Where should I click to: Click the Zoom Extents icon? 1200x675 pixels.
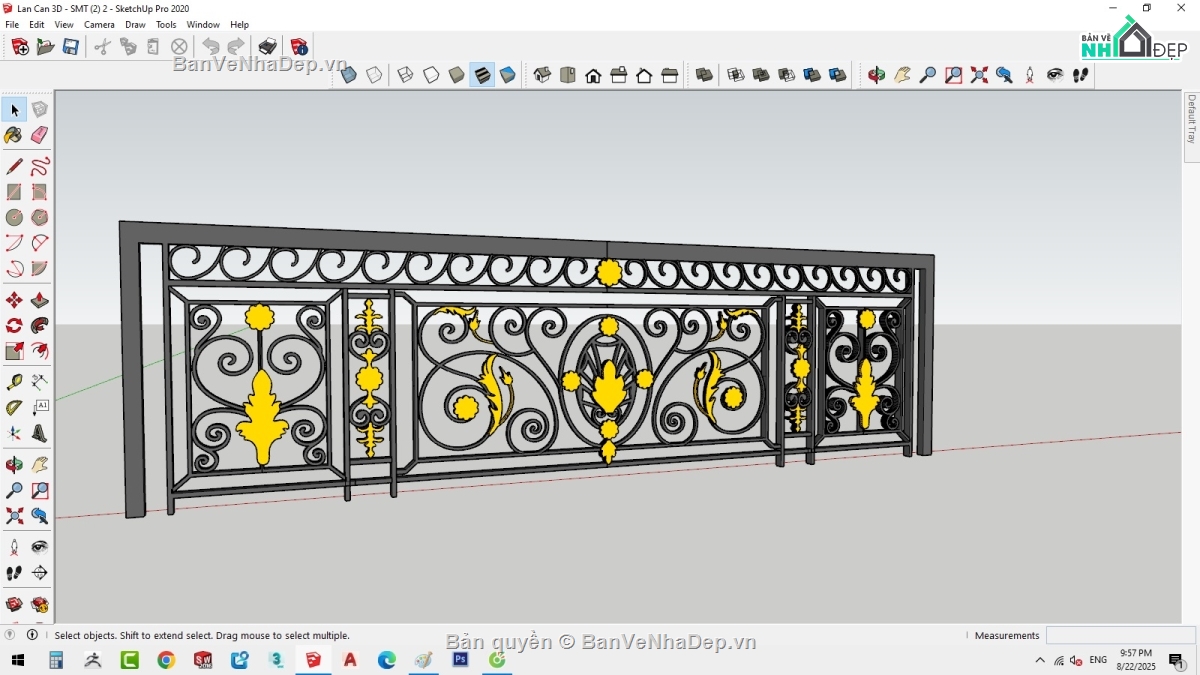click(14, 516)
